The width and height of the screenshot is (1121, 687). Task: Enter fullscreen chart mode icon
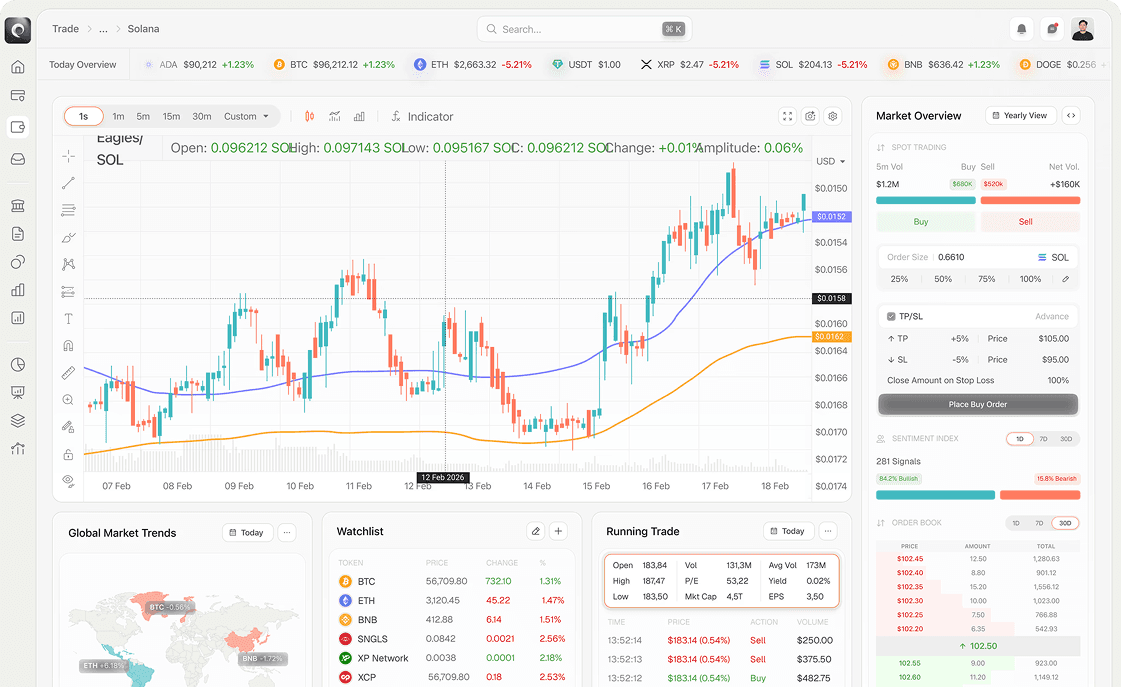787,117
